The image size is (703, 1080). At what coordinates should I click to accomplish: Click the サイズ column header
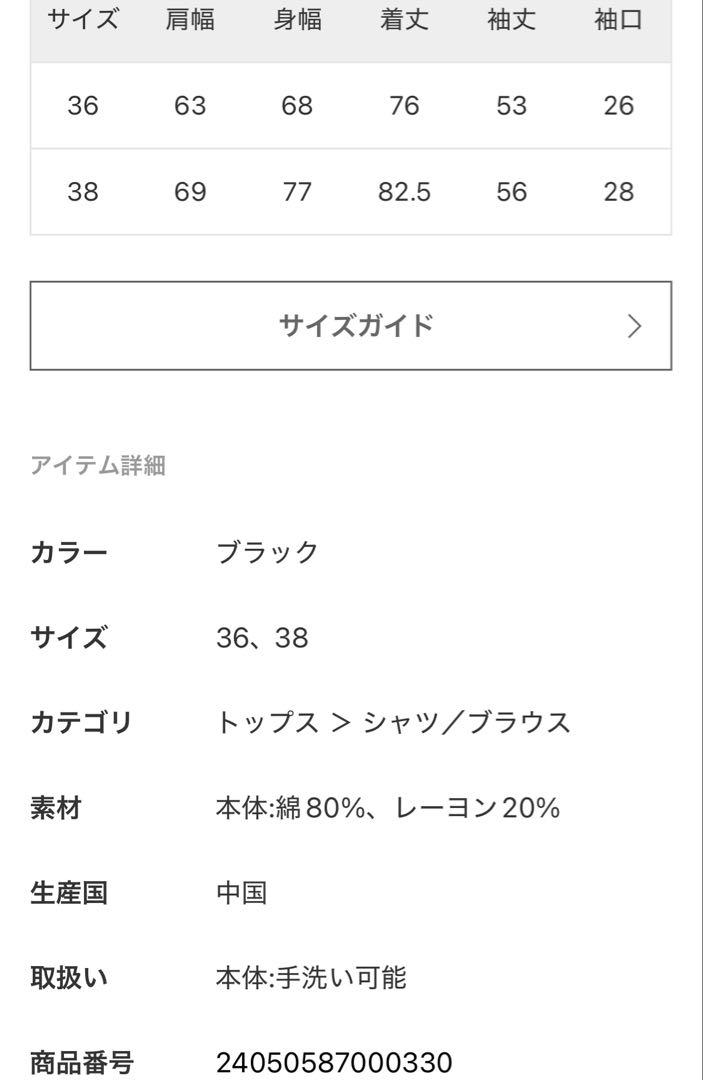83,19
